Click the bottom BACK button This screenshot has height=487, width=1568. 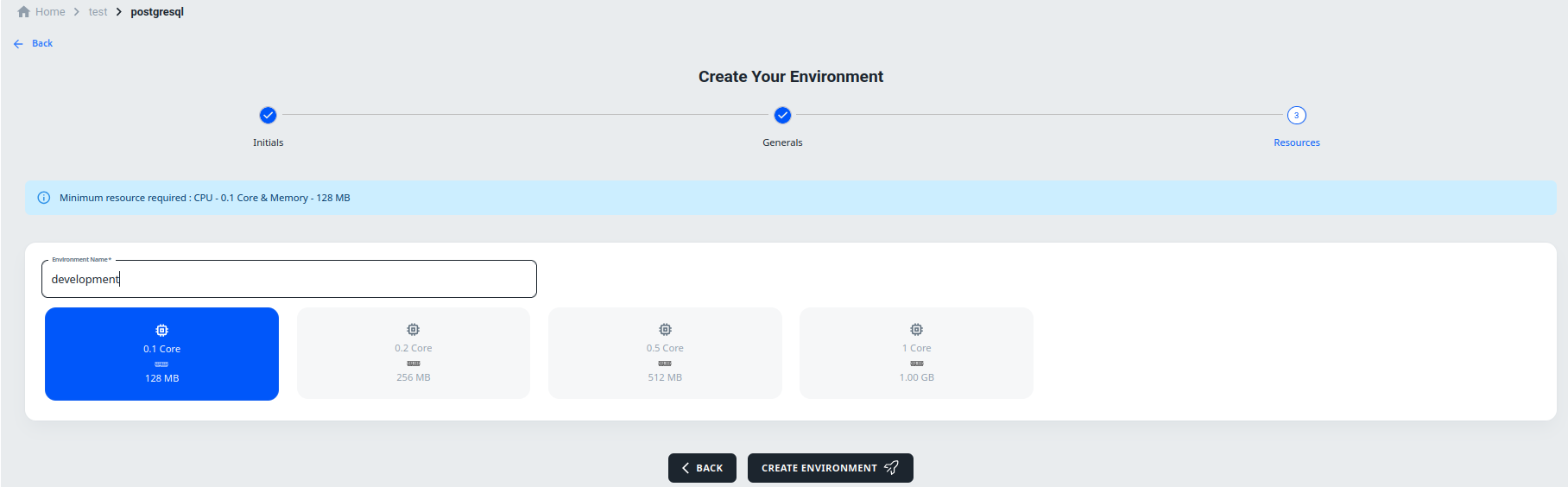click(702, 468)
